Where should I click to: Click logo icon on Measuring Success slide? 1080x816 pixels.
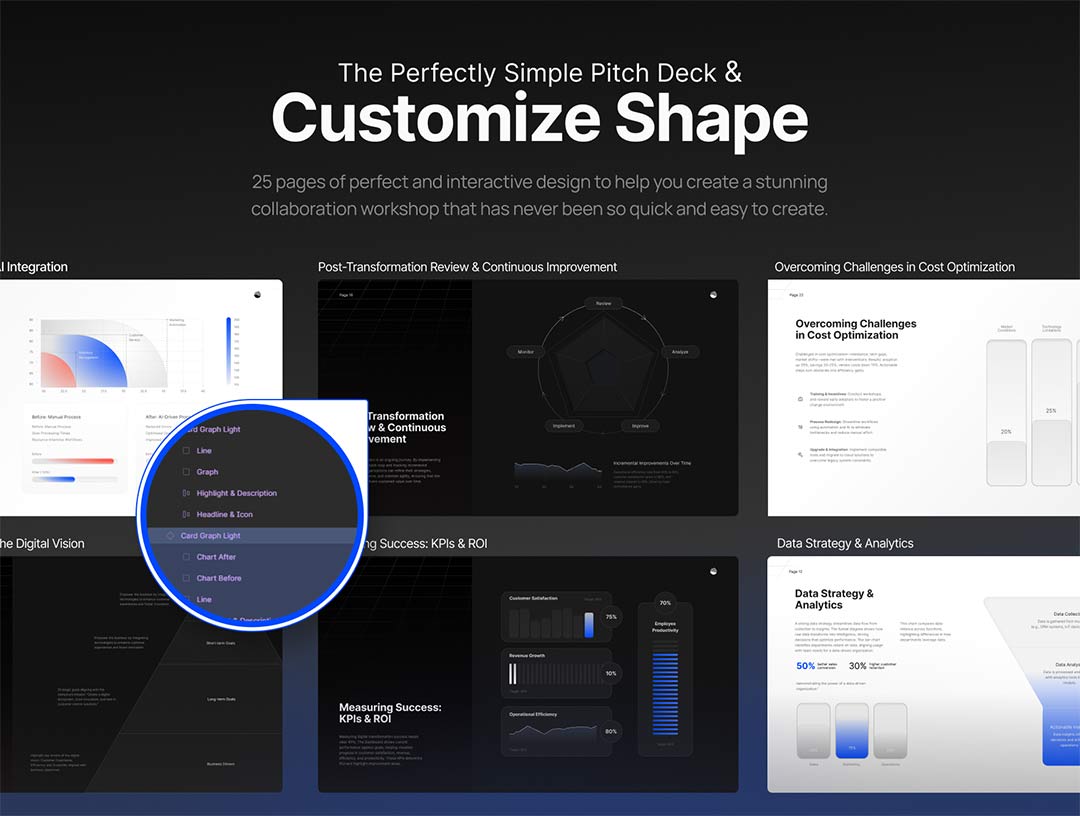click(x=713, y=571)
